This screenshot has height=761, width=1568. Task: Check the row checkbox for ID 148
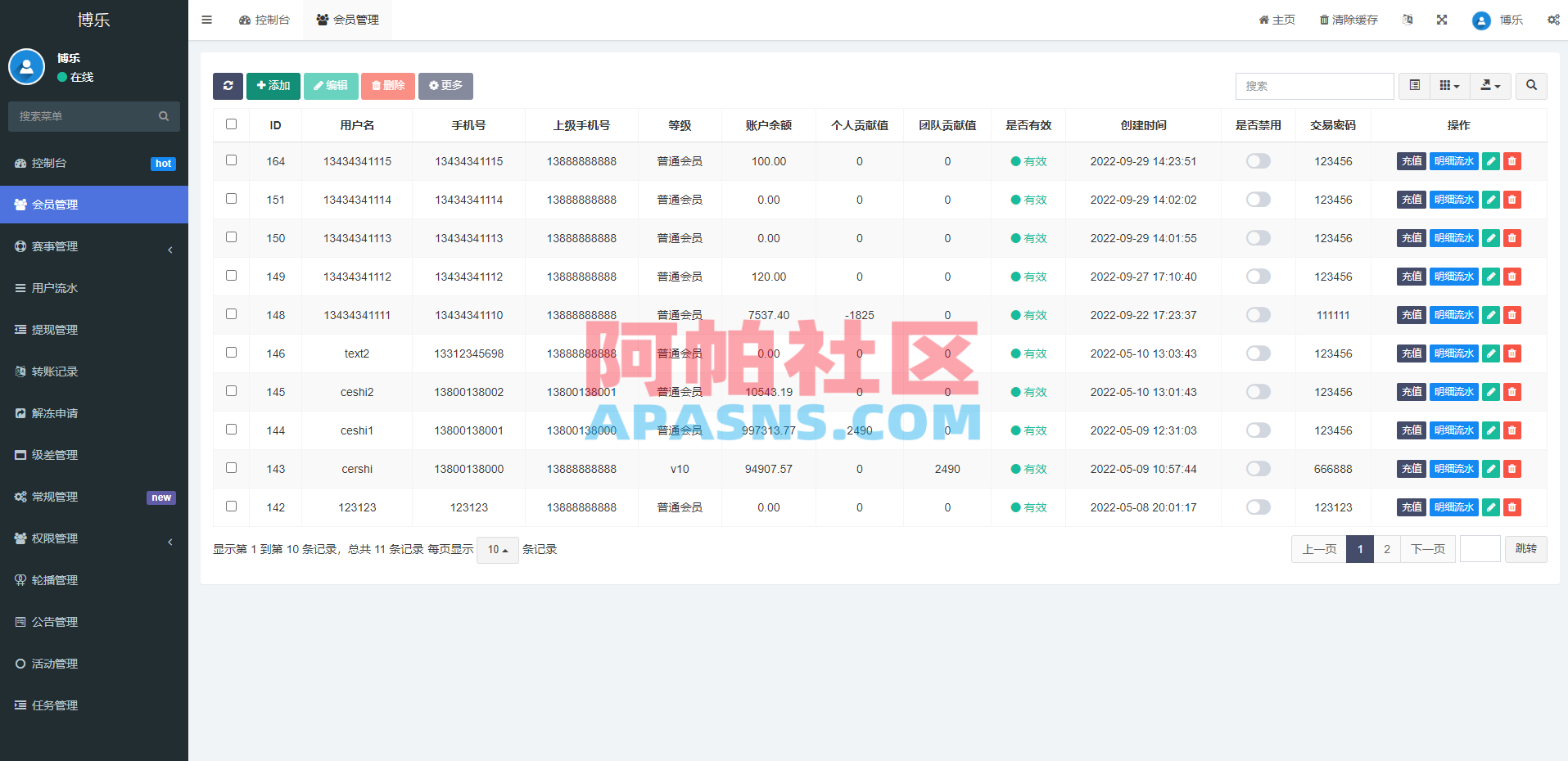tap(231, 313)
